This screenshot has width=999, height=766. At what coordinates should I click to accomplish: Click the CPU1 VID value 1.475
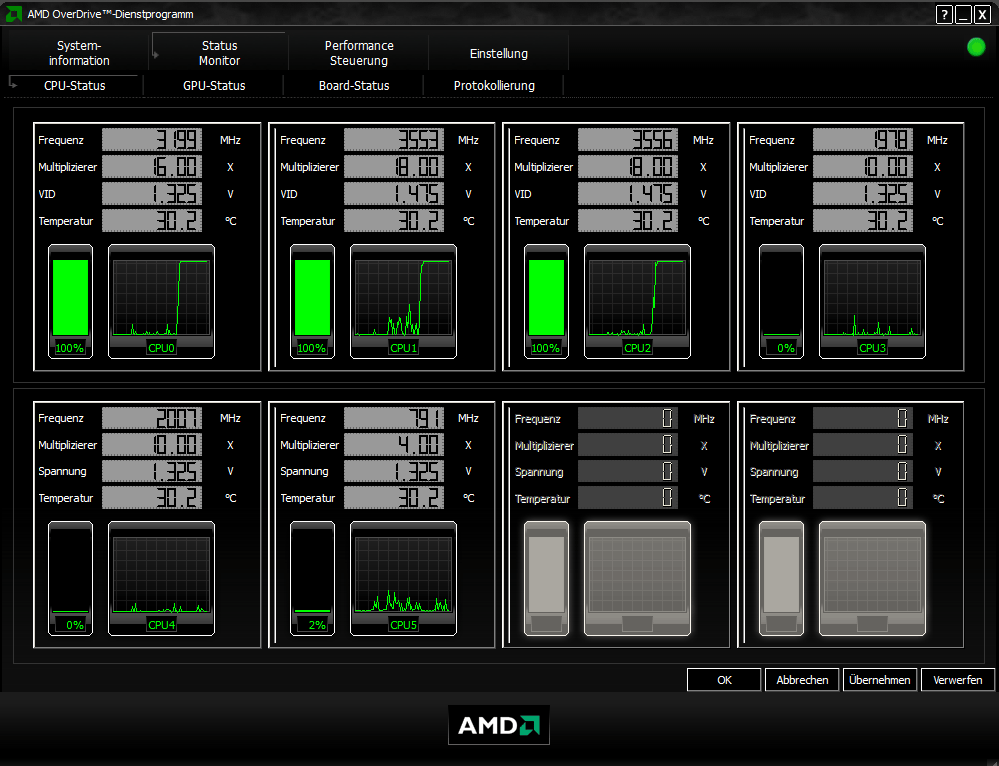pyautogui.click(x=394, y=194)
